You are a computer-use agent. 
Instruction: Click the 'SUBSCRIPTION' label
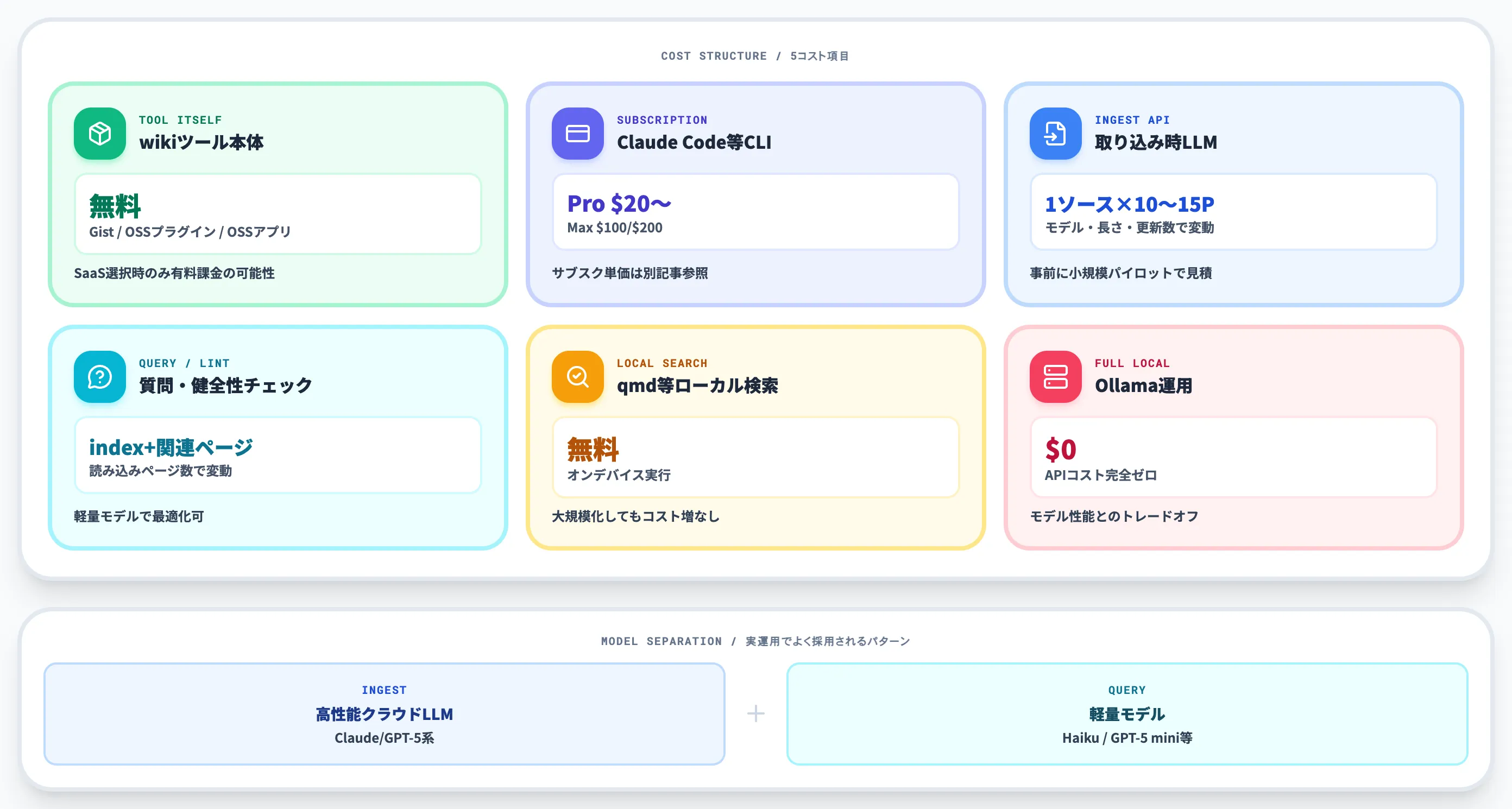pyautogui.click(x=662, y=119)
